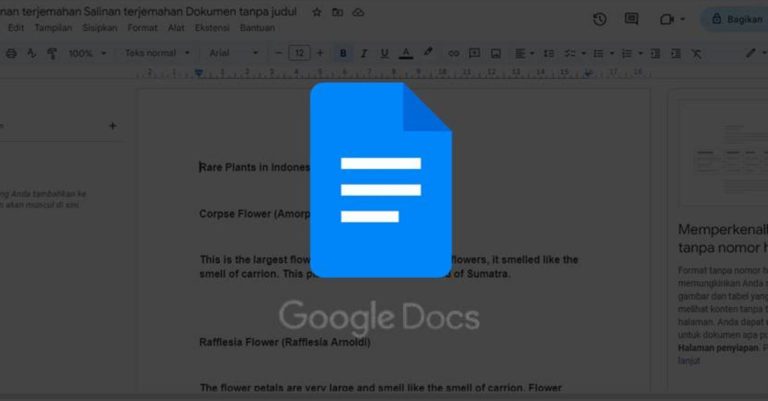Click "The flower petals are very large" line

pos(381,388)
